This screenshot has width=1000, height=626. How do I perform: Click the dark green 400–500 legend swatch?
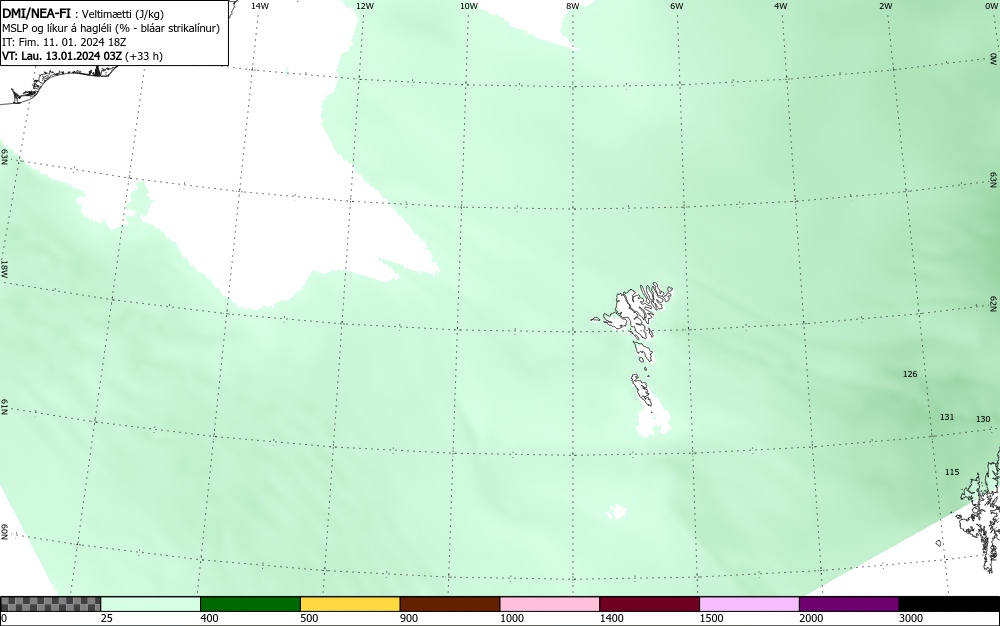(x=250, y=604)
